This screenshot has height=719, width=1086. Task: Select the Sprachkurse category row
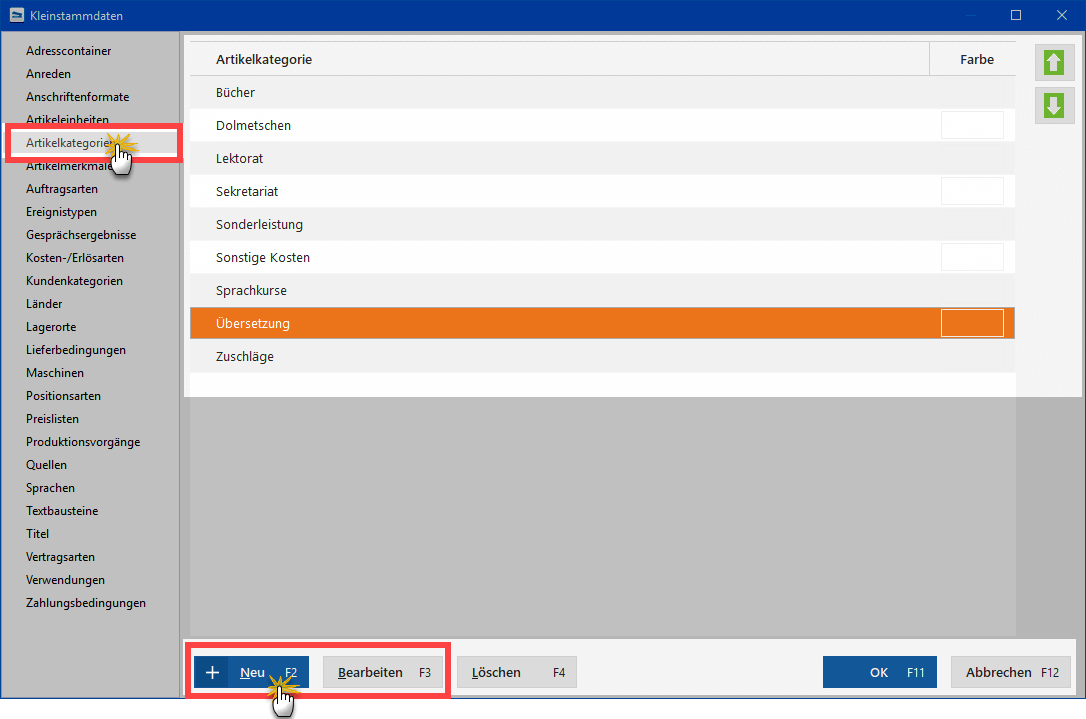(x=602, y=290)
